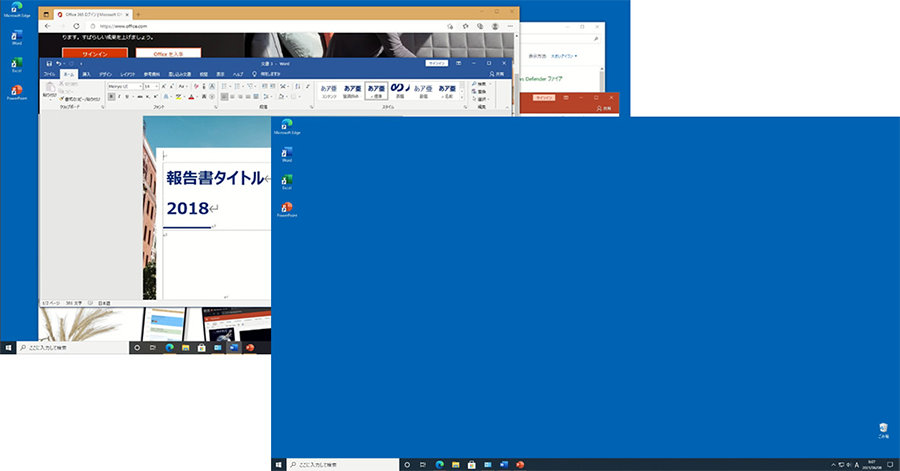Image resolution: width=900 pixels, height=471 pixels.
Task: Toggle Superscript in Word
Action: pos(155,97)
